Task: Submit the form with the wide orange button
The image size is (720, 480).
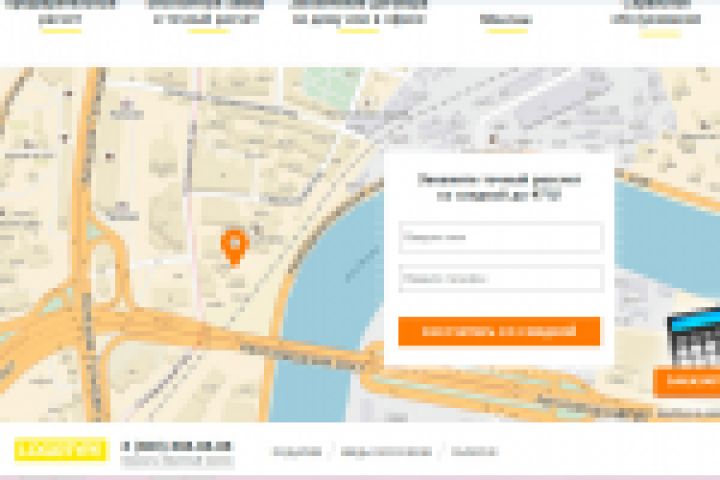Action: pos(499,331)
